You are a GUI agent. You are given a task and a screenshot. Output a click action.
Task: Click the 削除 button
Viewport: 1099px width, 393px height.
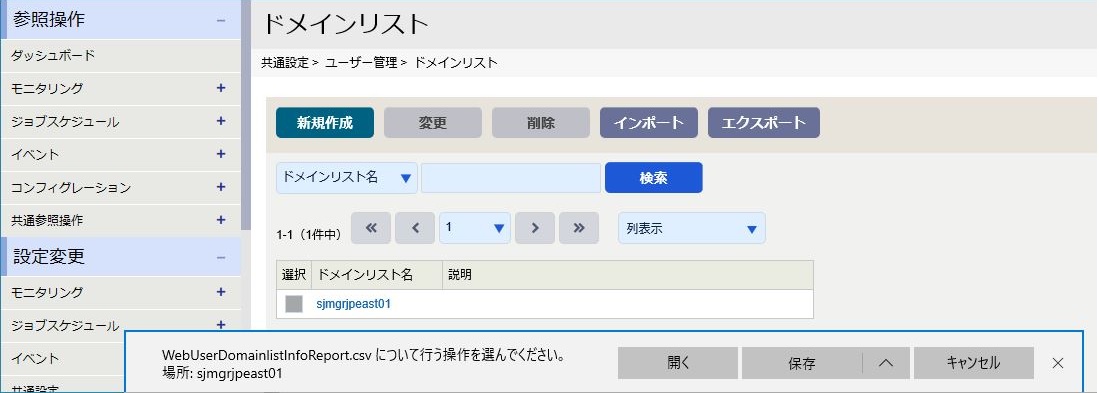point(540,123)
